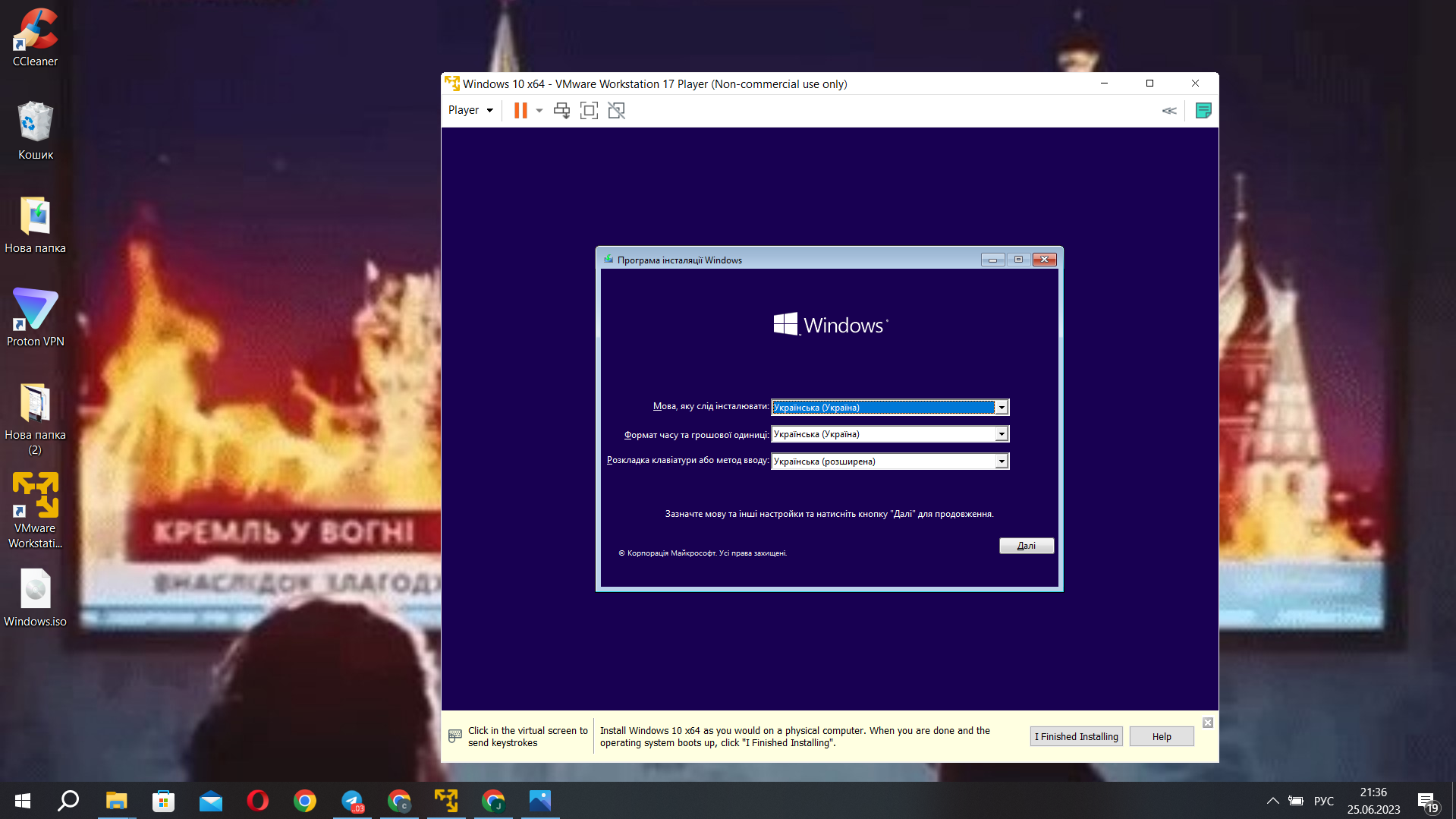Open notification center icon

(1428, 802)
